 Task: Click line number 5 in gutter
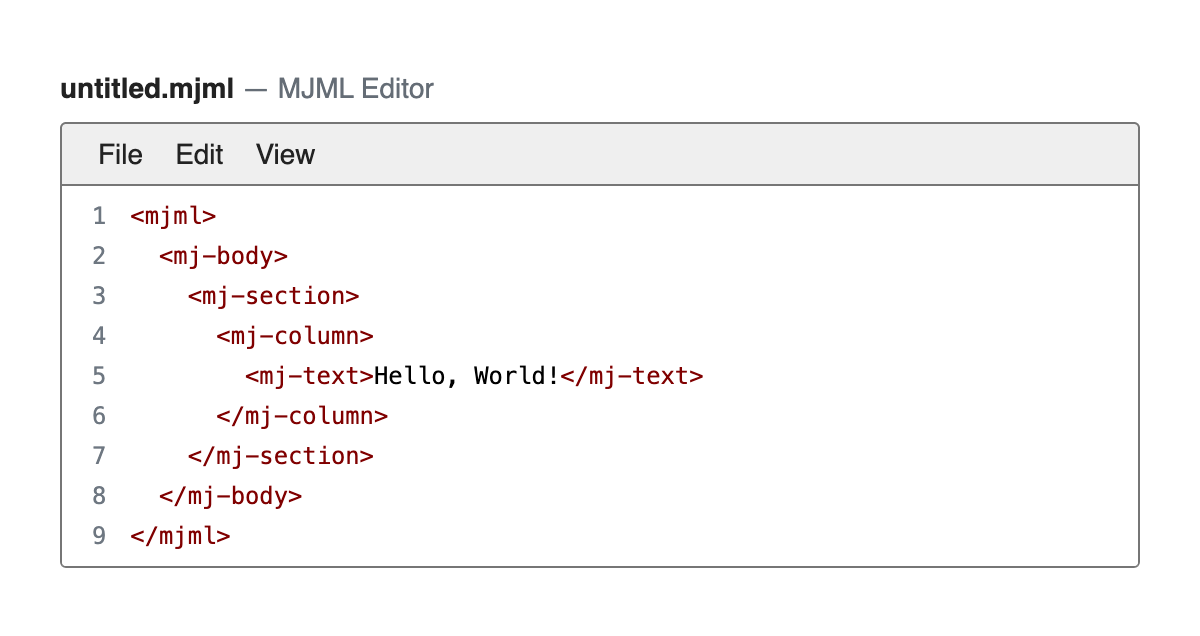point(98,376)
